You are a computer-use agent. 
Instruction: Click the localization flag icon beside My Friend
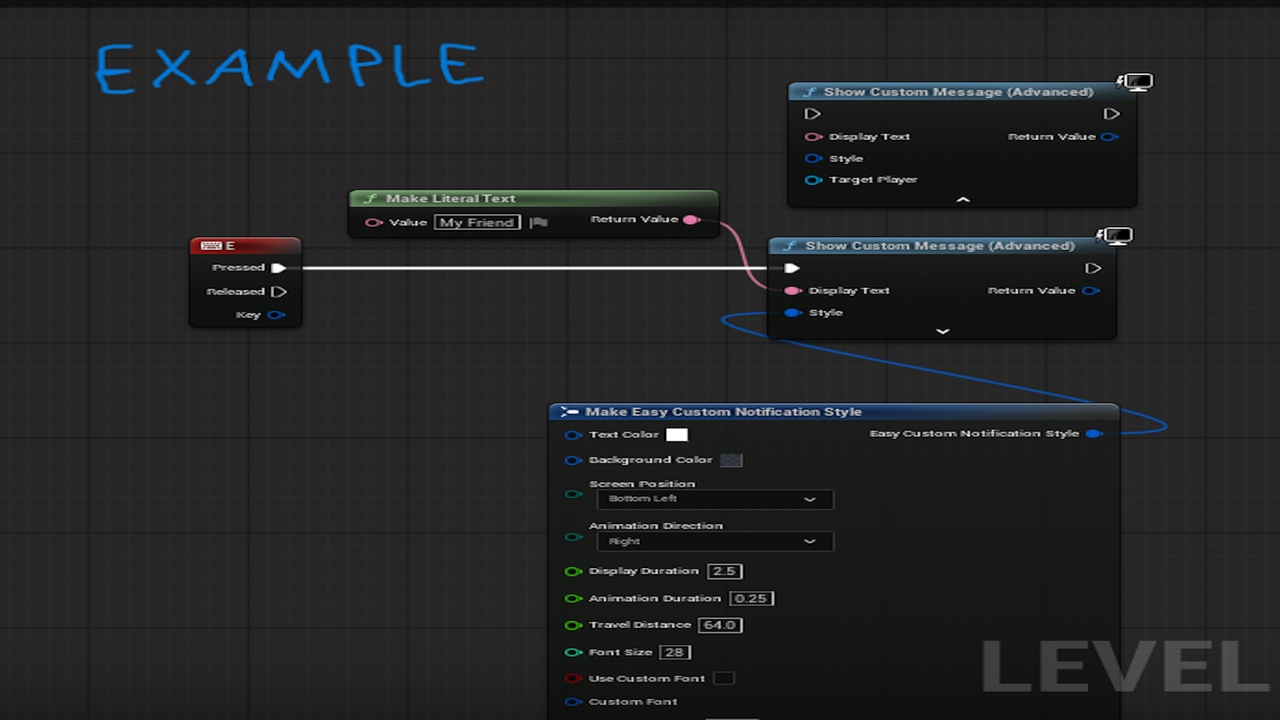point(538,223)
